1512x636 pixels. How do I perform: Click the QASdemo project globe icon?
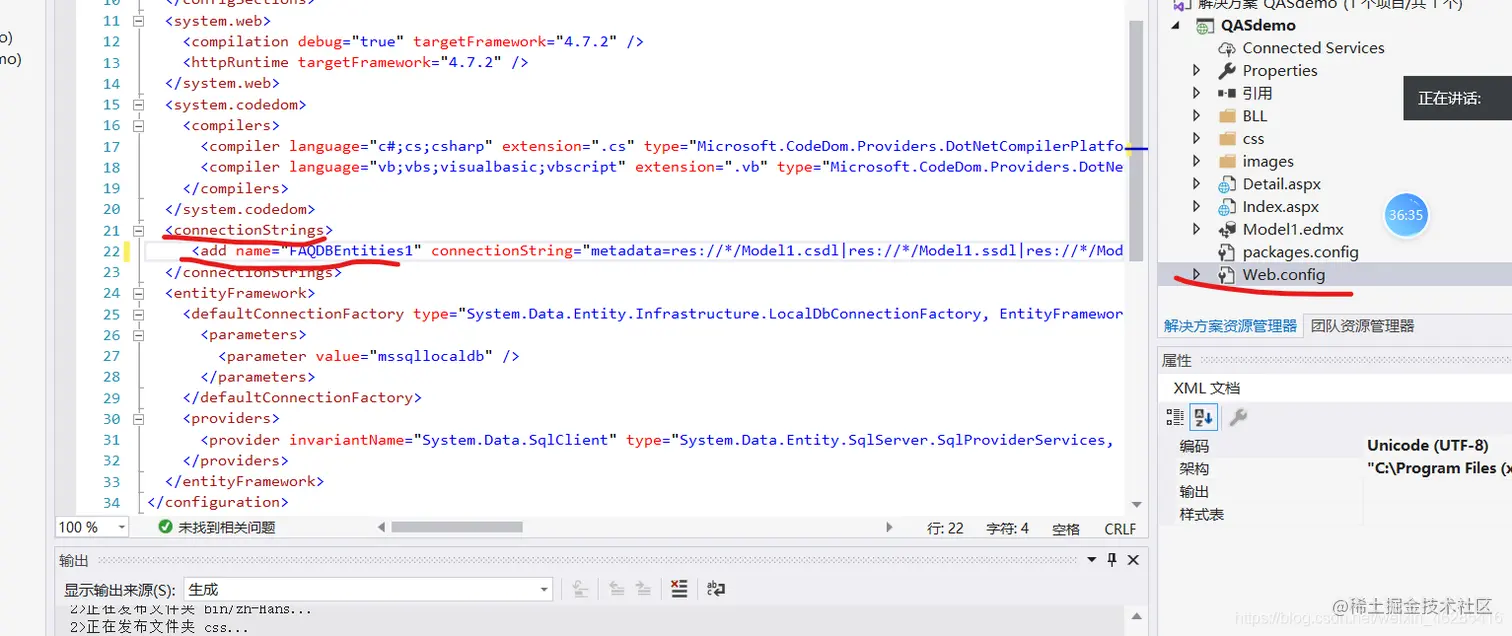[x=1205, y=26]
